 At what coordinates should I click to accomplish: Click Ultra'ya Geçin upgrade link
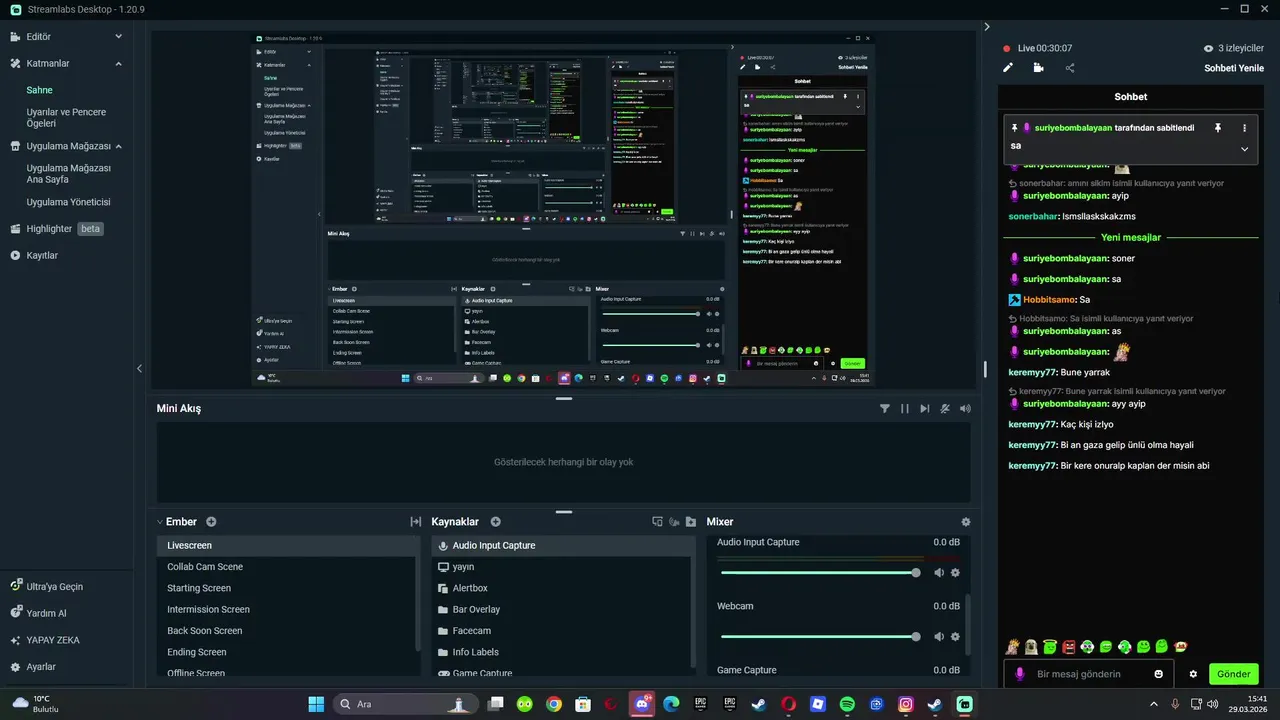(47, 586)
